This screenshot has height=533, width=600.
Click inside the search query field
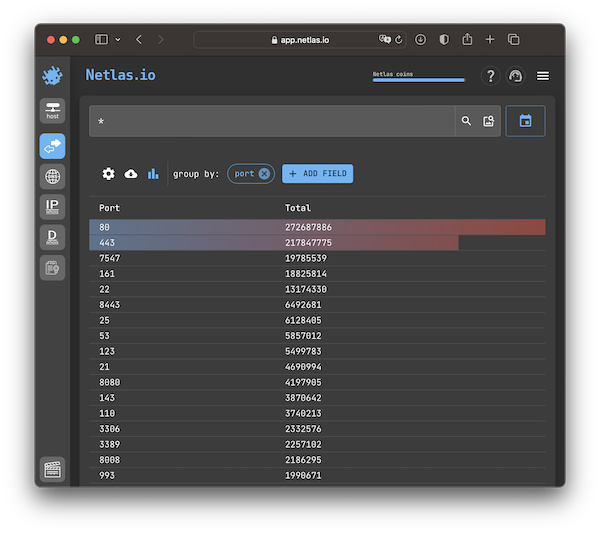click(x=270, y=121)
